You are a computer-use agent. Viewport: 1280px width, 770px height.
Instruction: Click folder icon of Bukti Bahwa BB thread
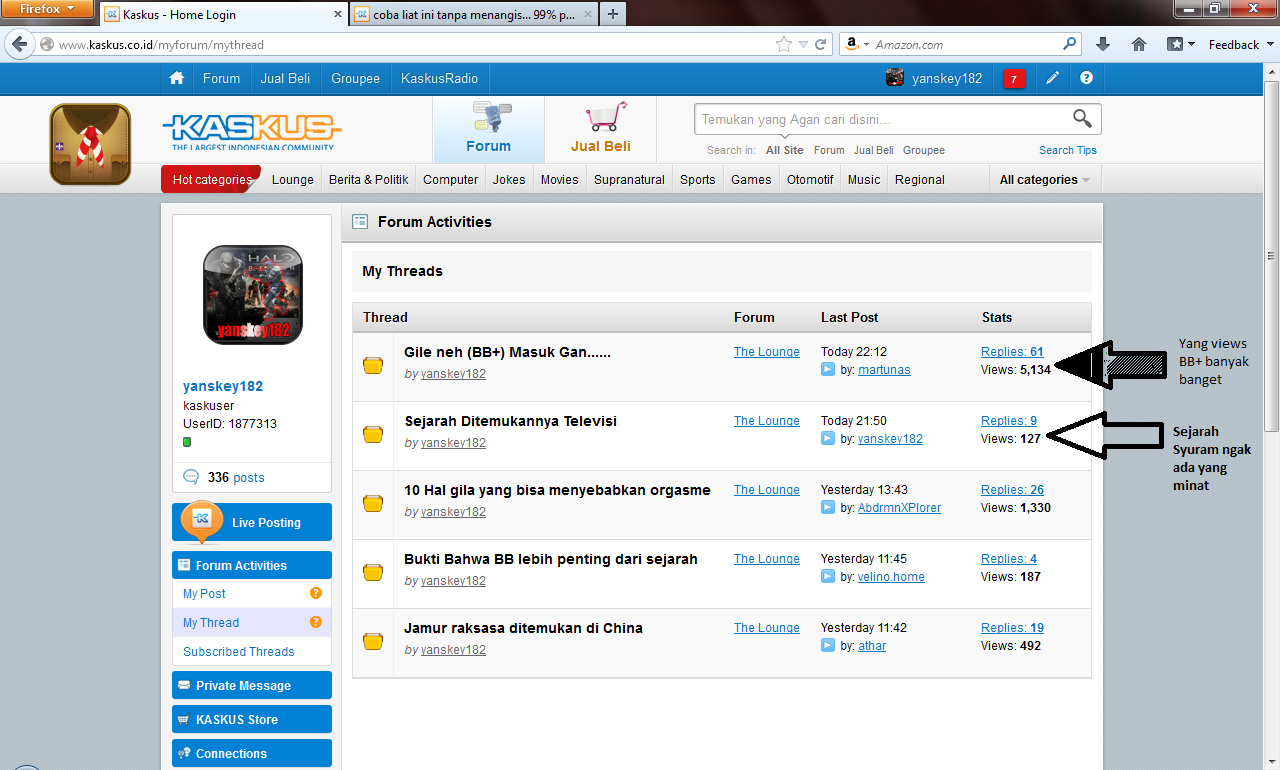[373, 572]
